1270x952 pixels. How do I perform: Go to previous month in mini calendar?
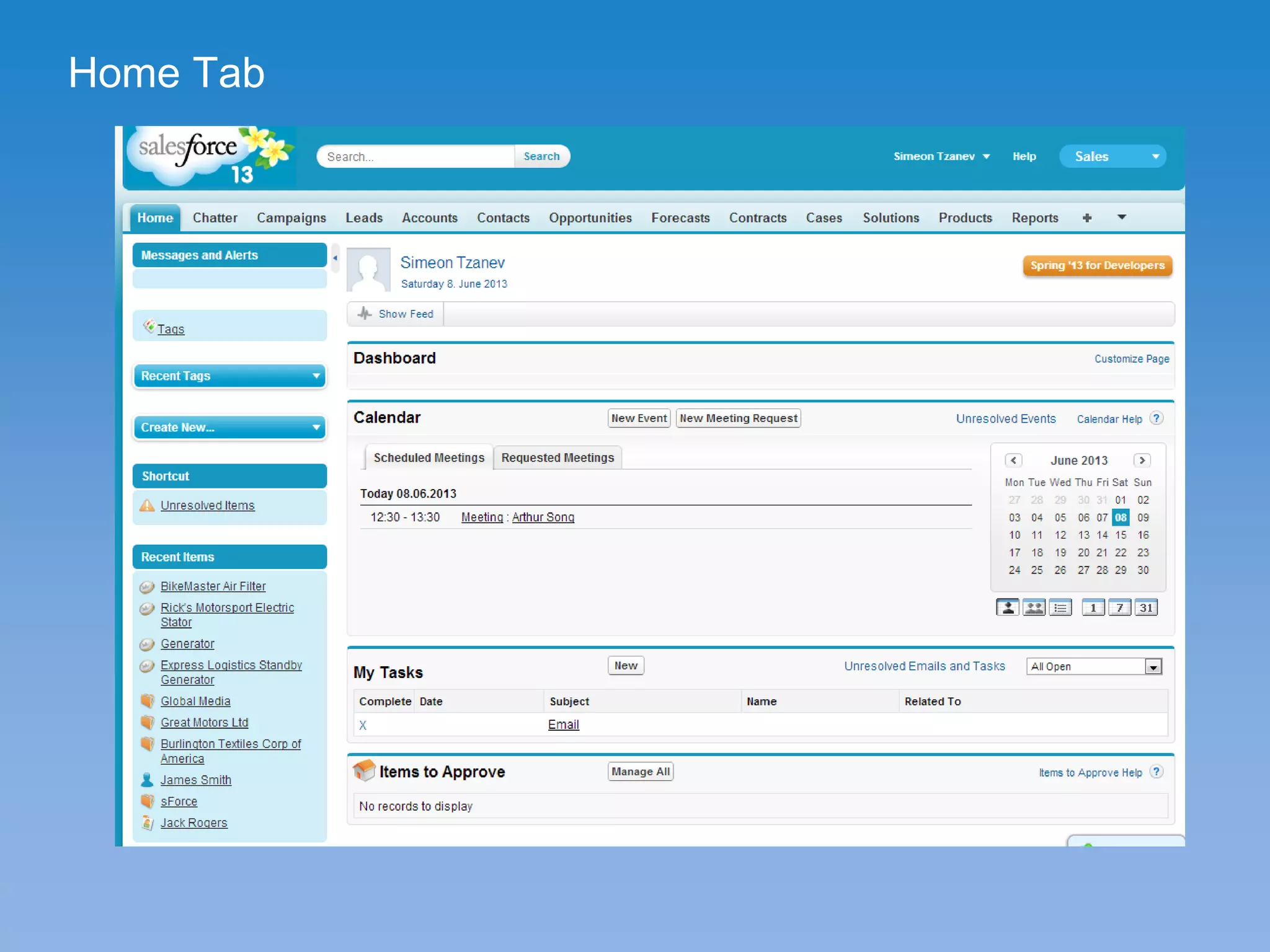(x=1013, y=460)
